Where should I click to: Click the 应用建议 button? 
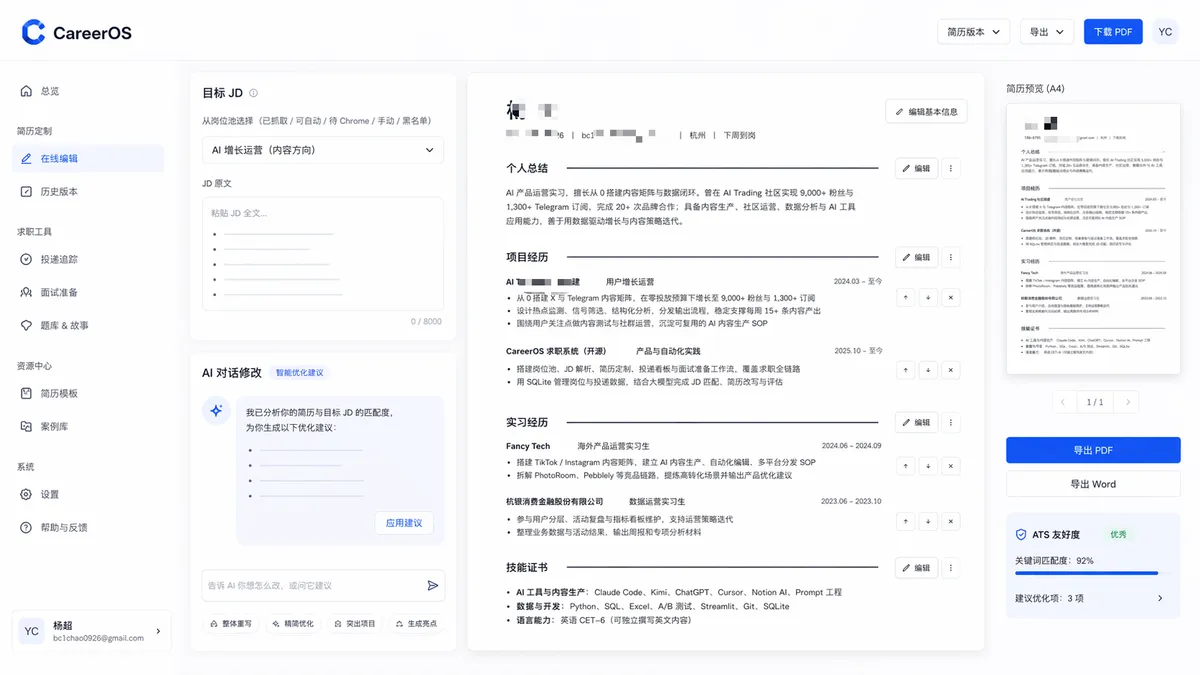point(404,523)
